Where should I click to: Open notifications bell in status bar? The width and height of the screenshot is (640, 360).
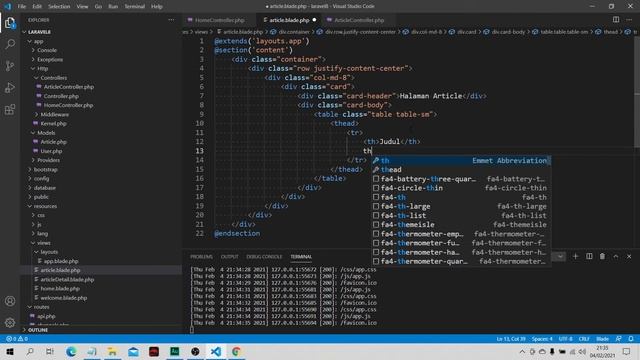[631, 339]
